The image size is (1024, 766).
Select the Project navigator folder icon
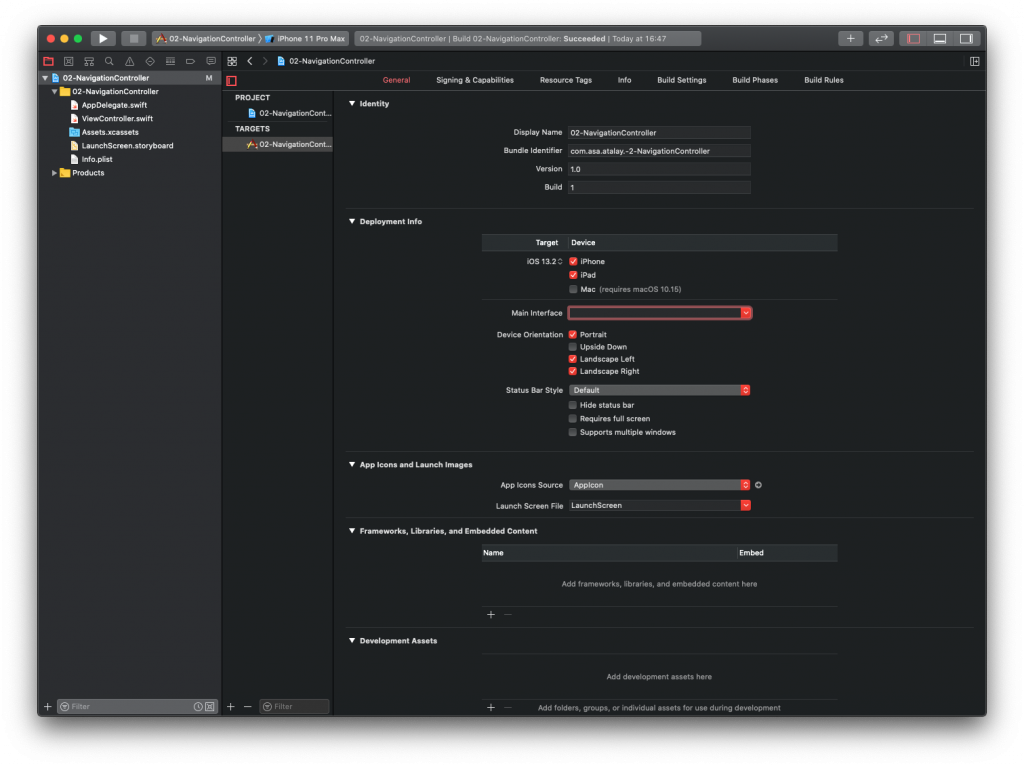pyautogui.click(x=48, y=61)
